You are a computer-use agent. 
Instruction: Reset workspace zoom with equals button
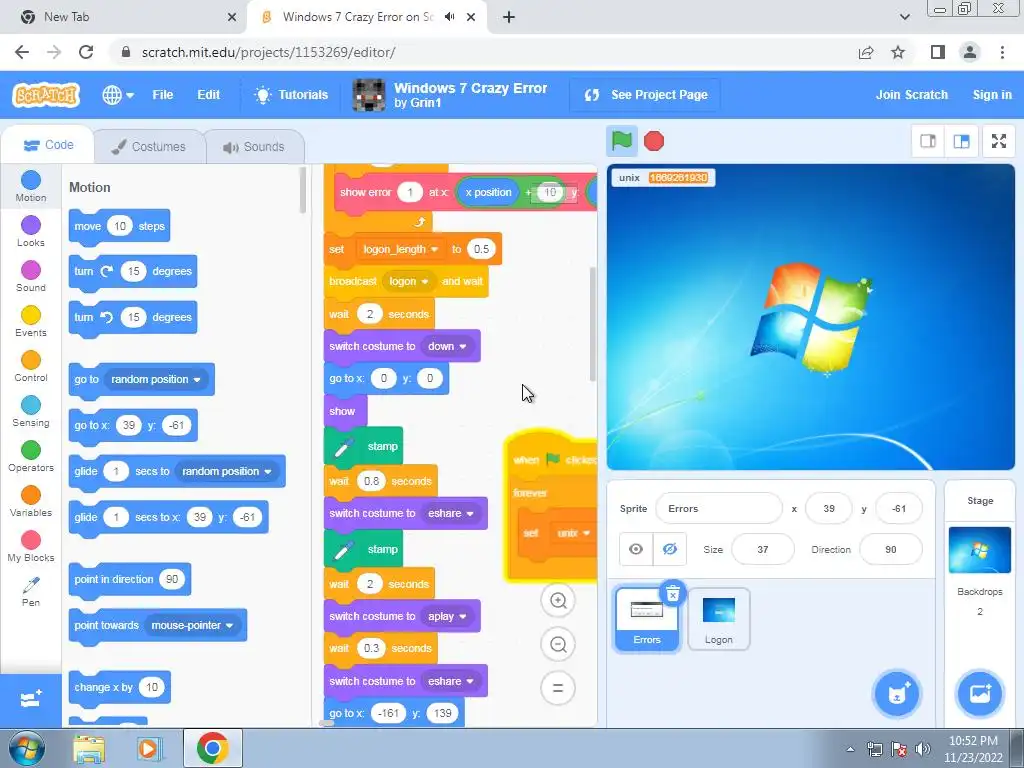coord(558,688)
